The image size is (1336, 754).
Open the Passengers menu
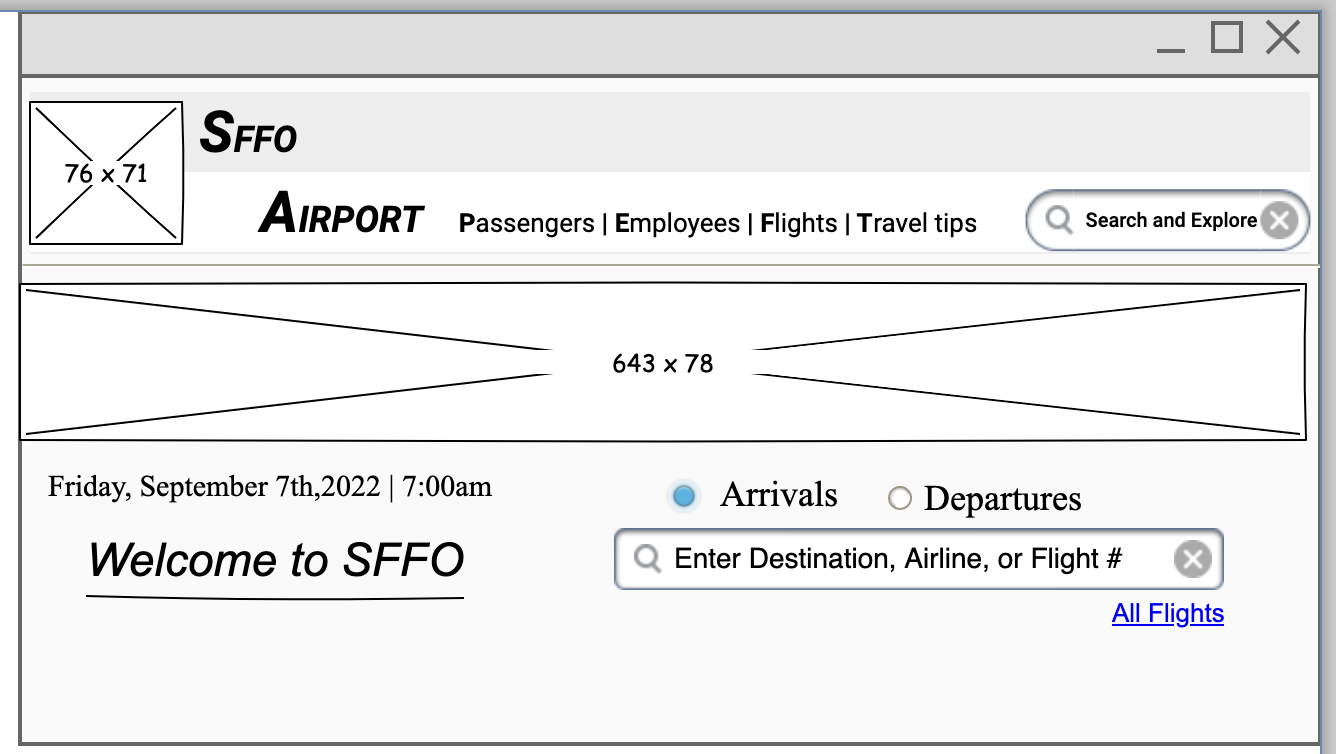[527, 223]
